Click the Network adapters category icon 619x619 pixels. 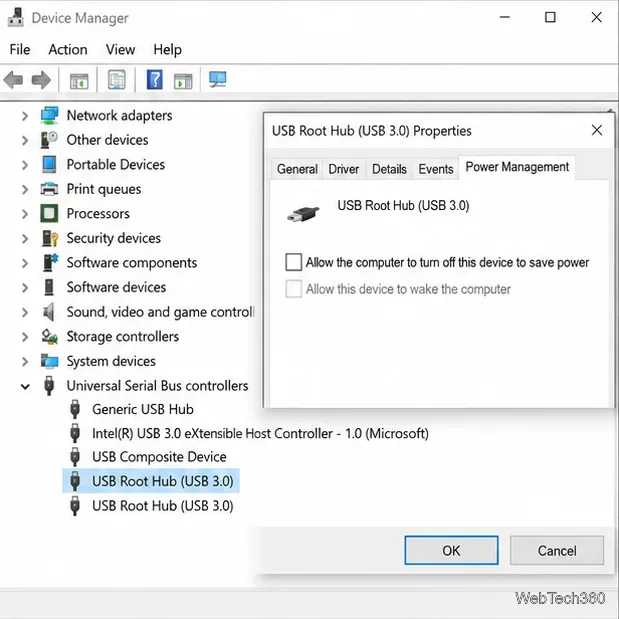[49, 115]
